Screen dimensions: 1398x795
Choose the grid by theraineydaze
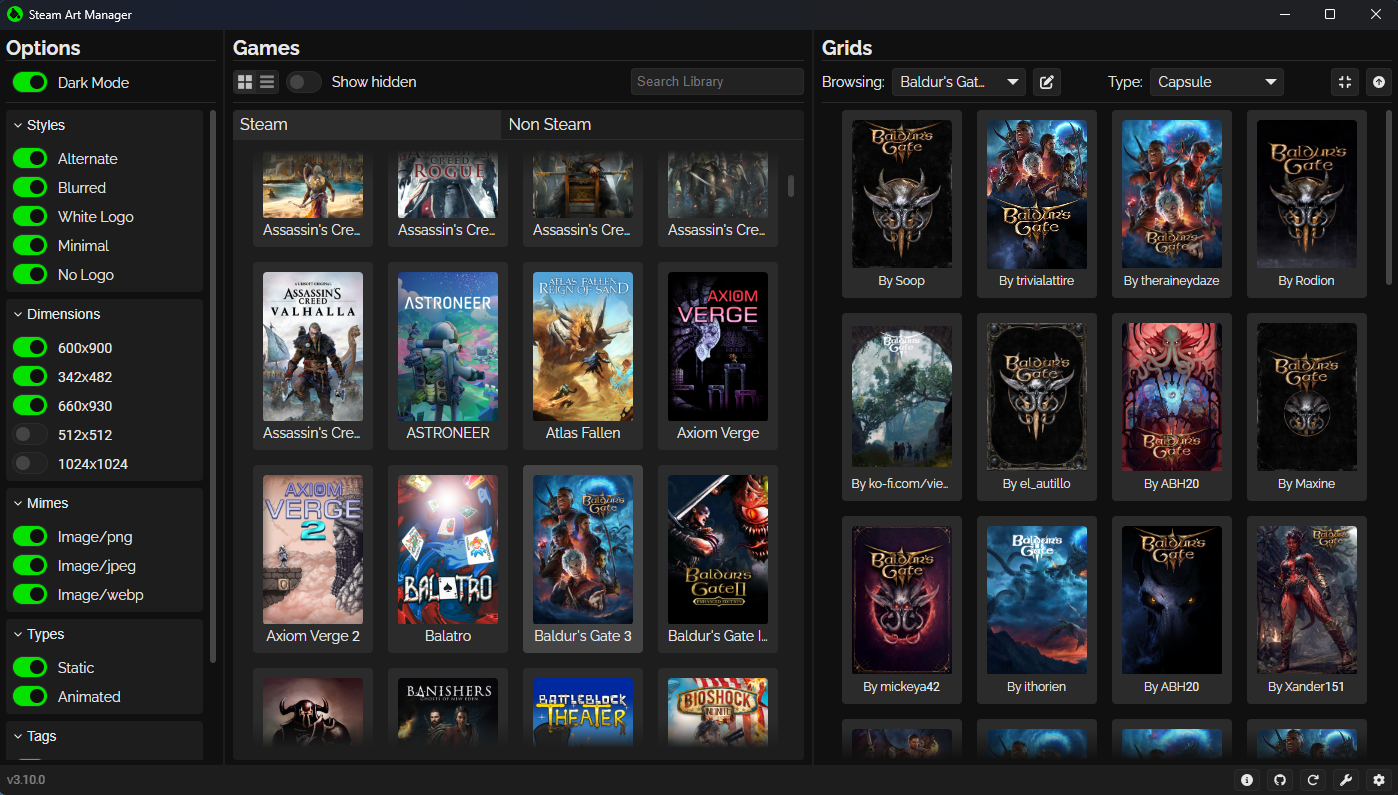click(x=1172, y=204)
